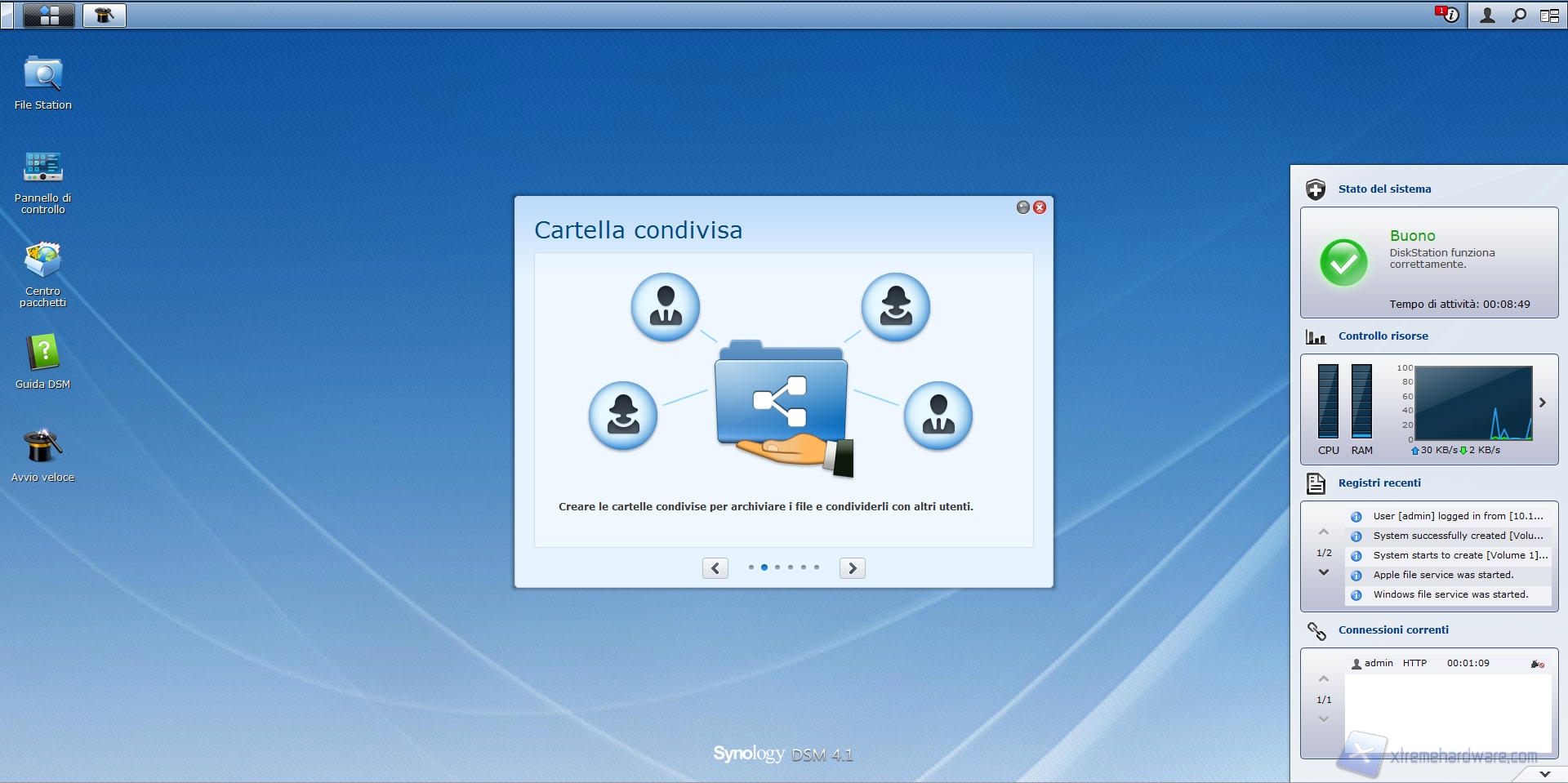This screenshot has height=783, width=1568.
Task: Select the first slide pagination dot
Action: [751, 567]
